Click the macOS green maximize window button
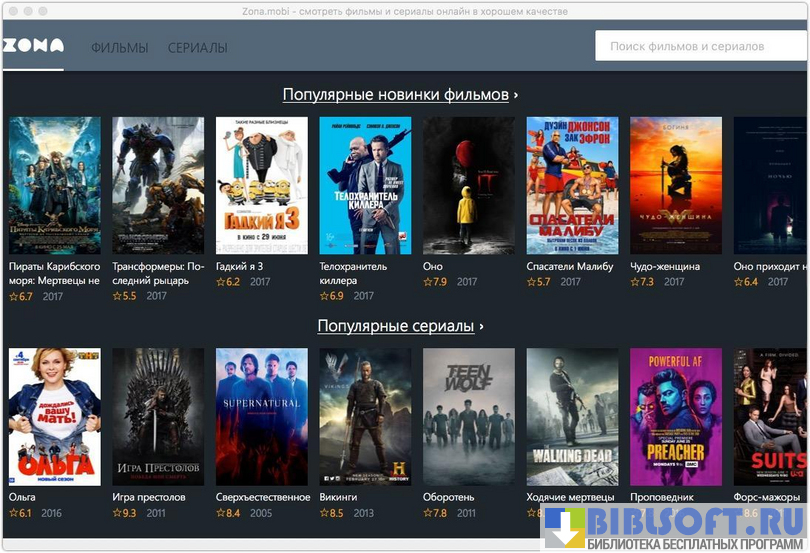Screen dimensions: 810x553 [x=44, y=10]
